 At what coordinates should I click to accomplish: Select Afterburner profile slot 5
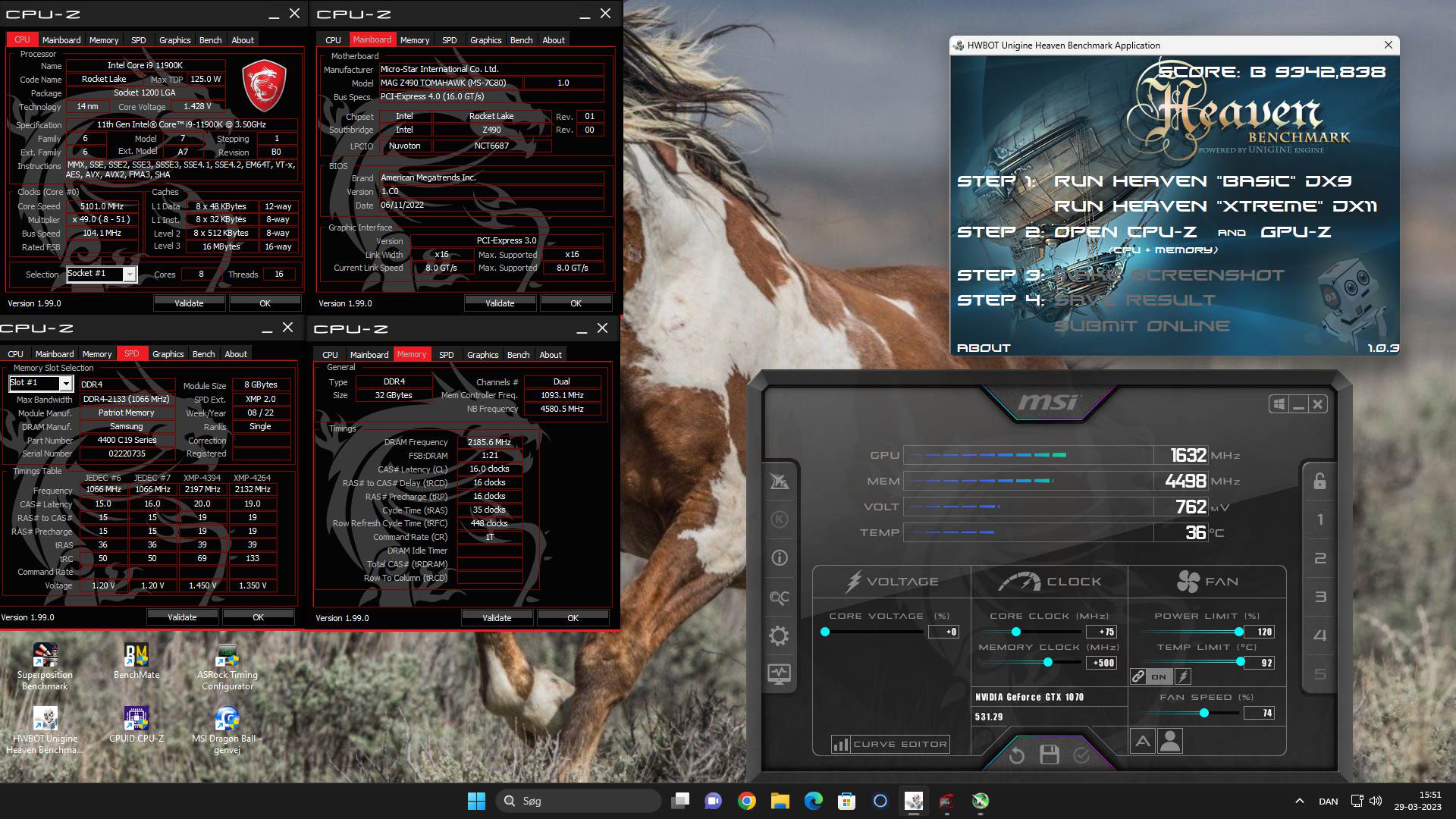[1319, 674]
